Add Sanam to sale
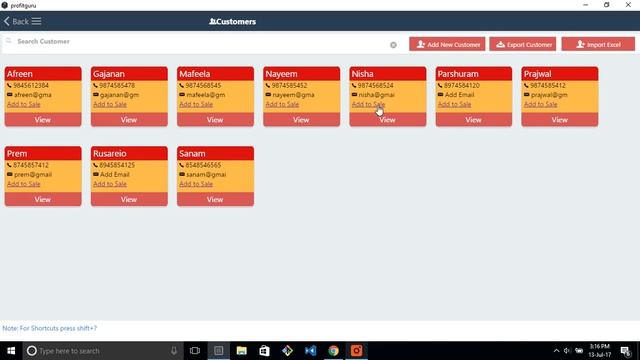The image size is (640, 360). pos(196,184)
